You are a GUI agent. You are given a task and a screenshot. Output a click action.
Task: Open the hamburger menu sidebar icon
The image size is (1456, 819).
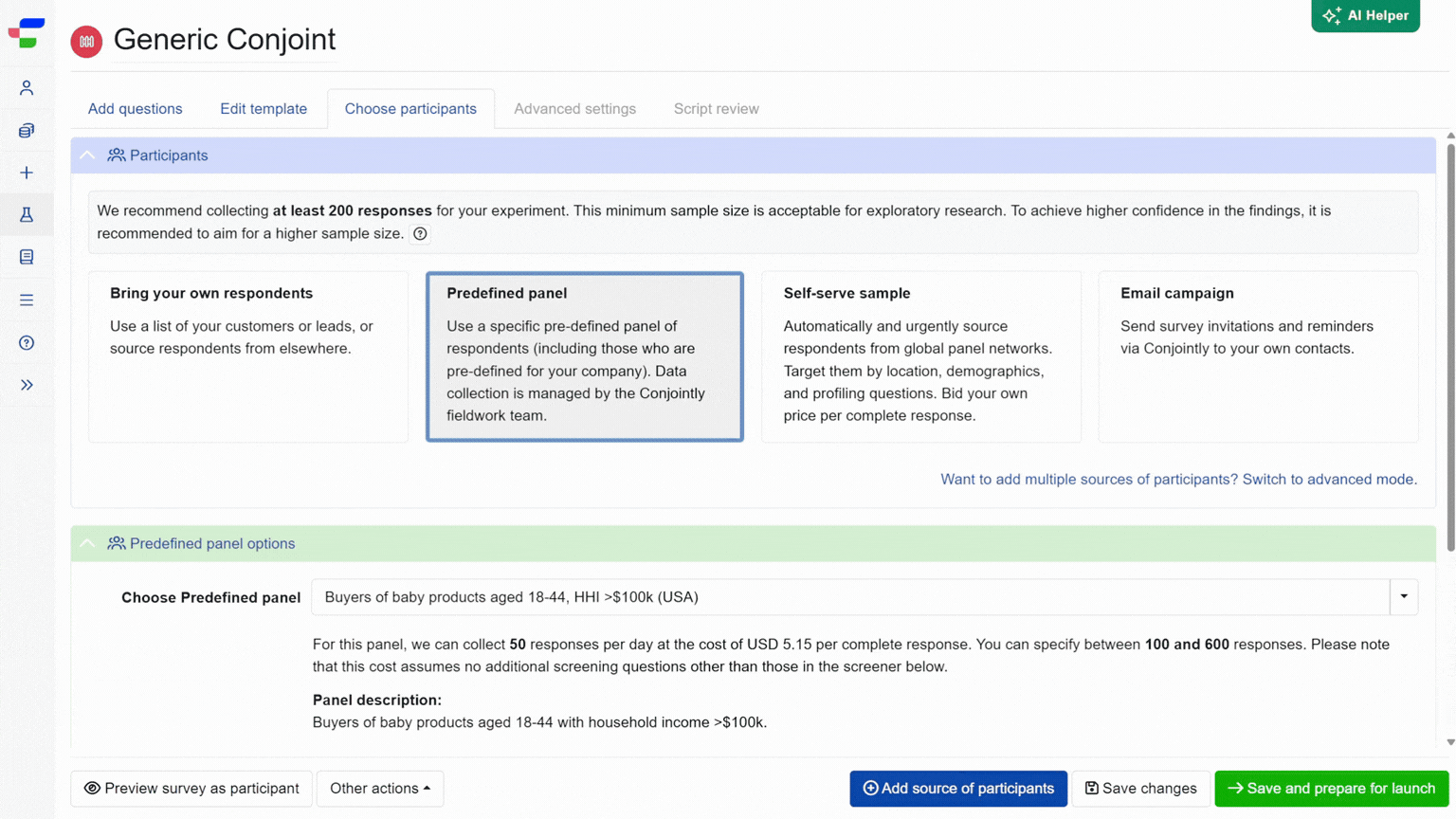click(x=27, y=300)
